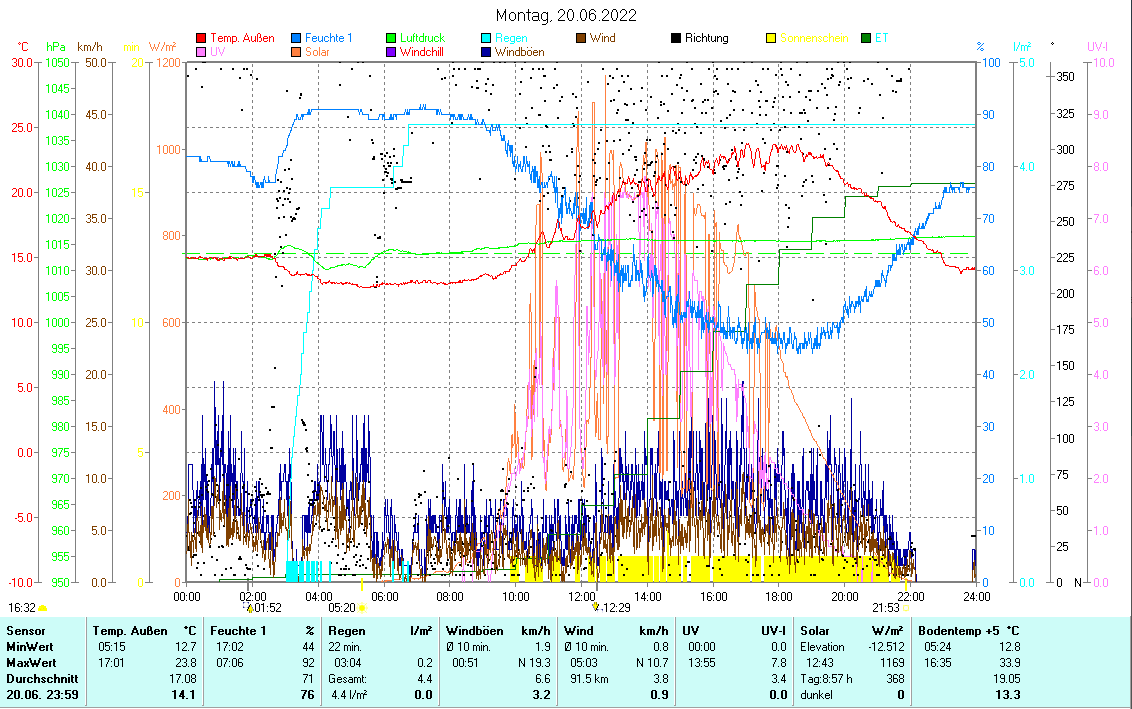Click the green Luftdruck legend square
This screenshot has width=1132, height=709.
(x=392, y=39)
